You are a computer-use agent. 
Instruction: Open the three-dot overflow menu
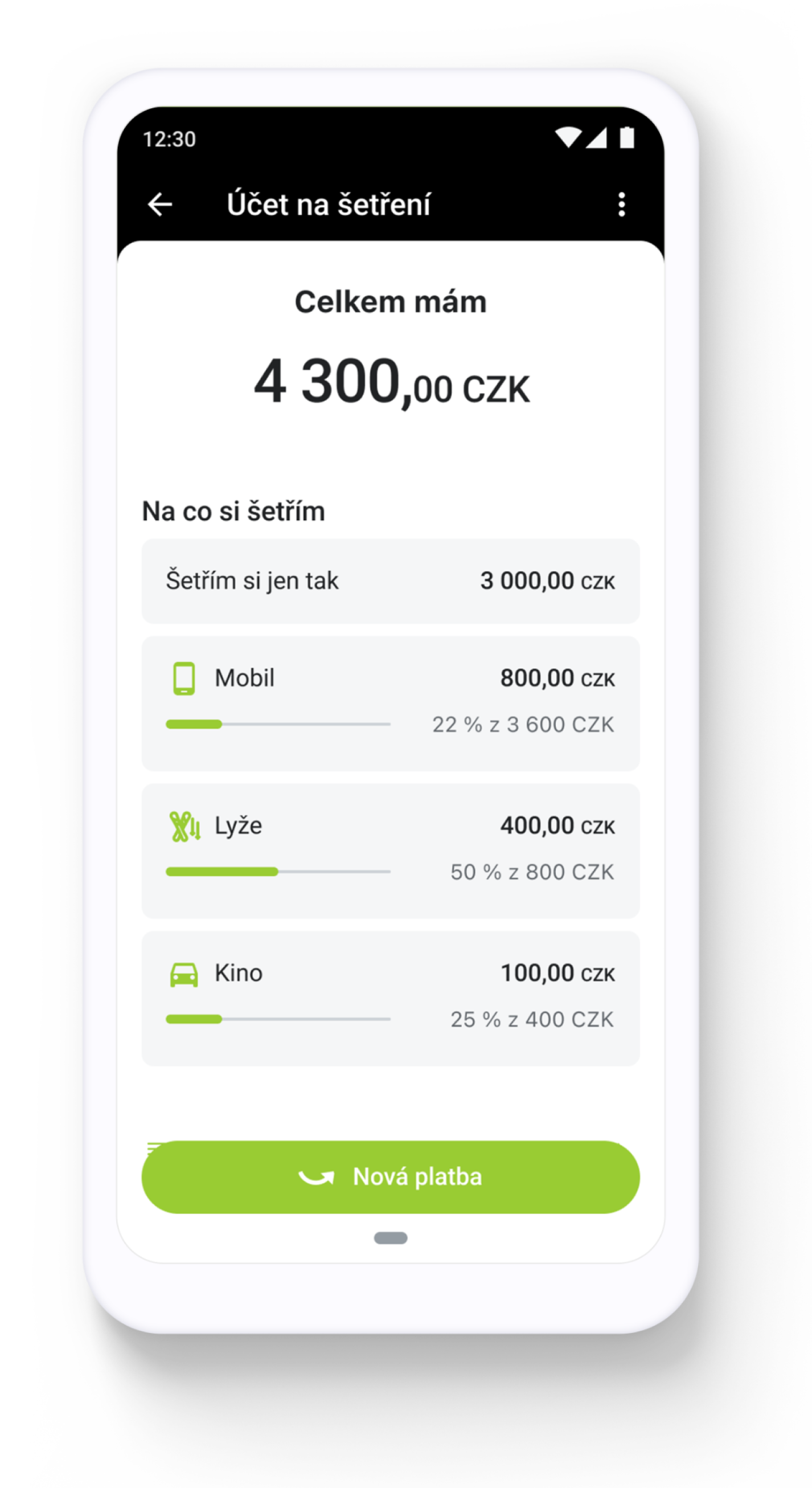pyautogui.click(x=621, y=205)
